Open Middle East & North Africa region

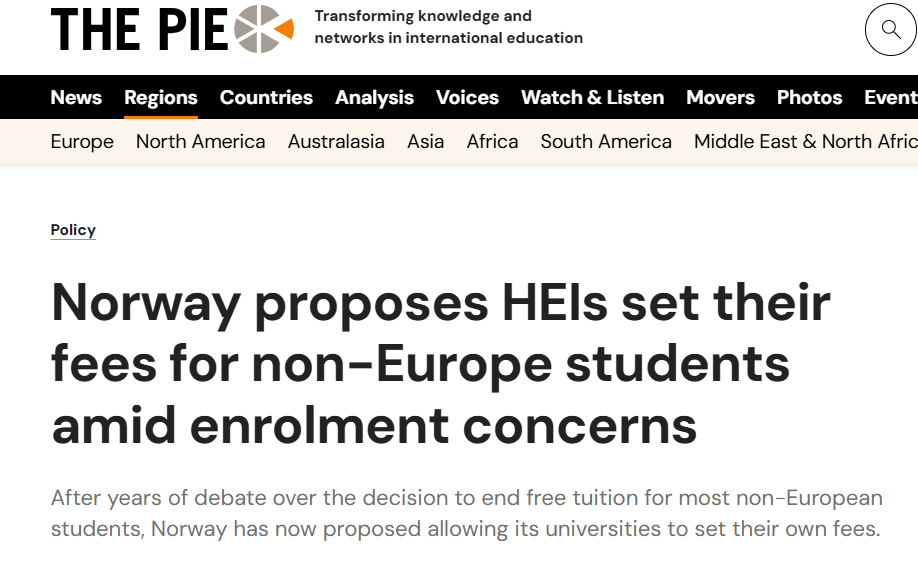click(x=806, y=142)
